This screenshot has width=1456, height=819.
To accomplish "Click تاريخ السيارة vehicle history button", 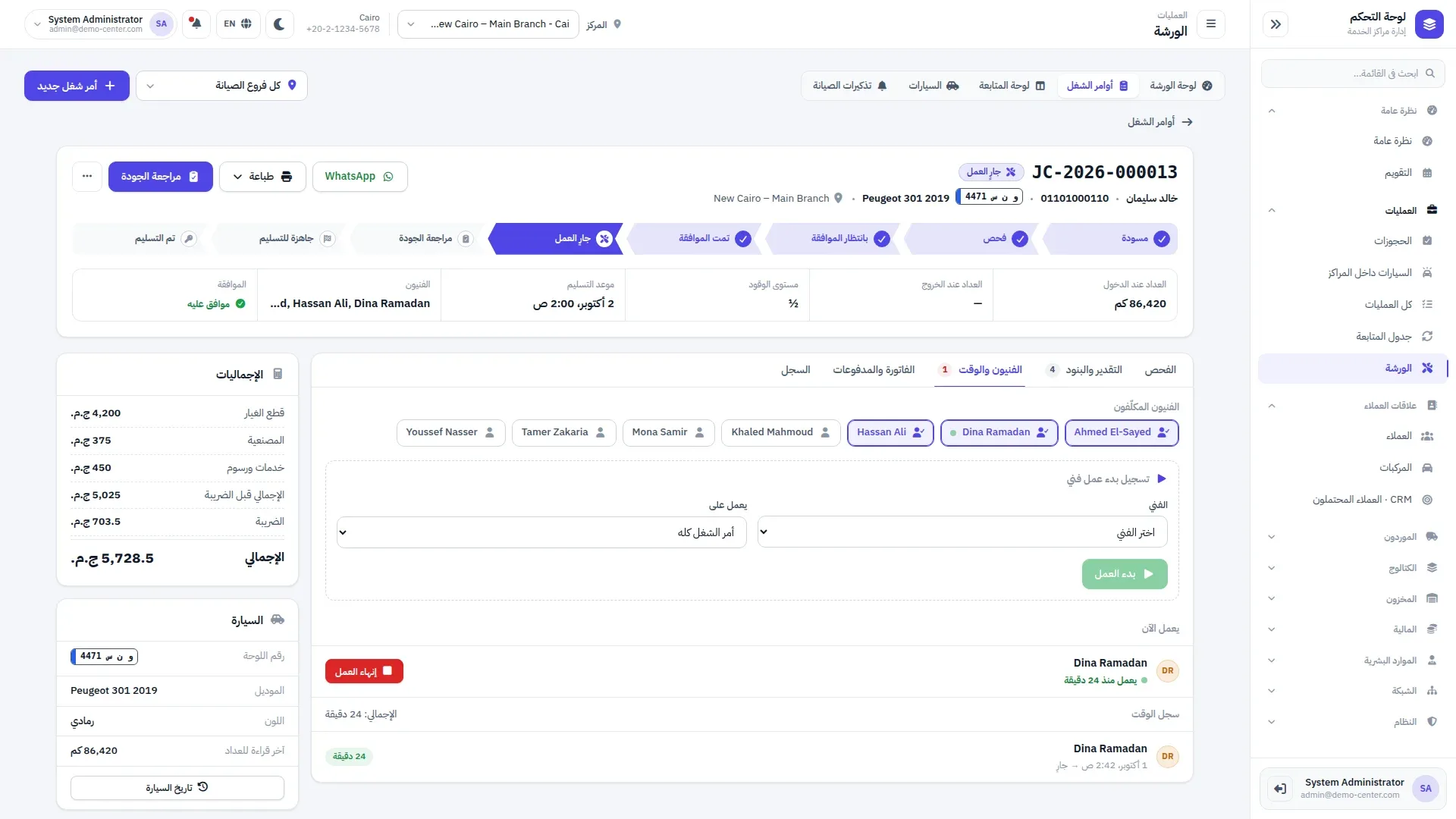I will pyautogui.click(x=177, y=788).
